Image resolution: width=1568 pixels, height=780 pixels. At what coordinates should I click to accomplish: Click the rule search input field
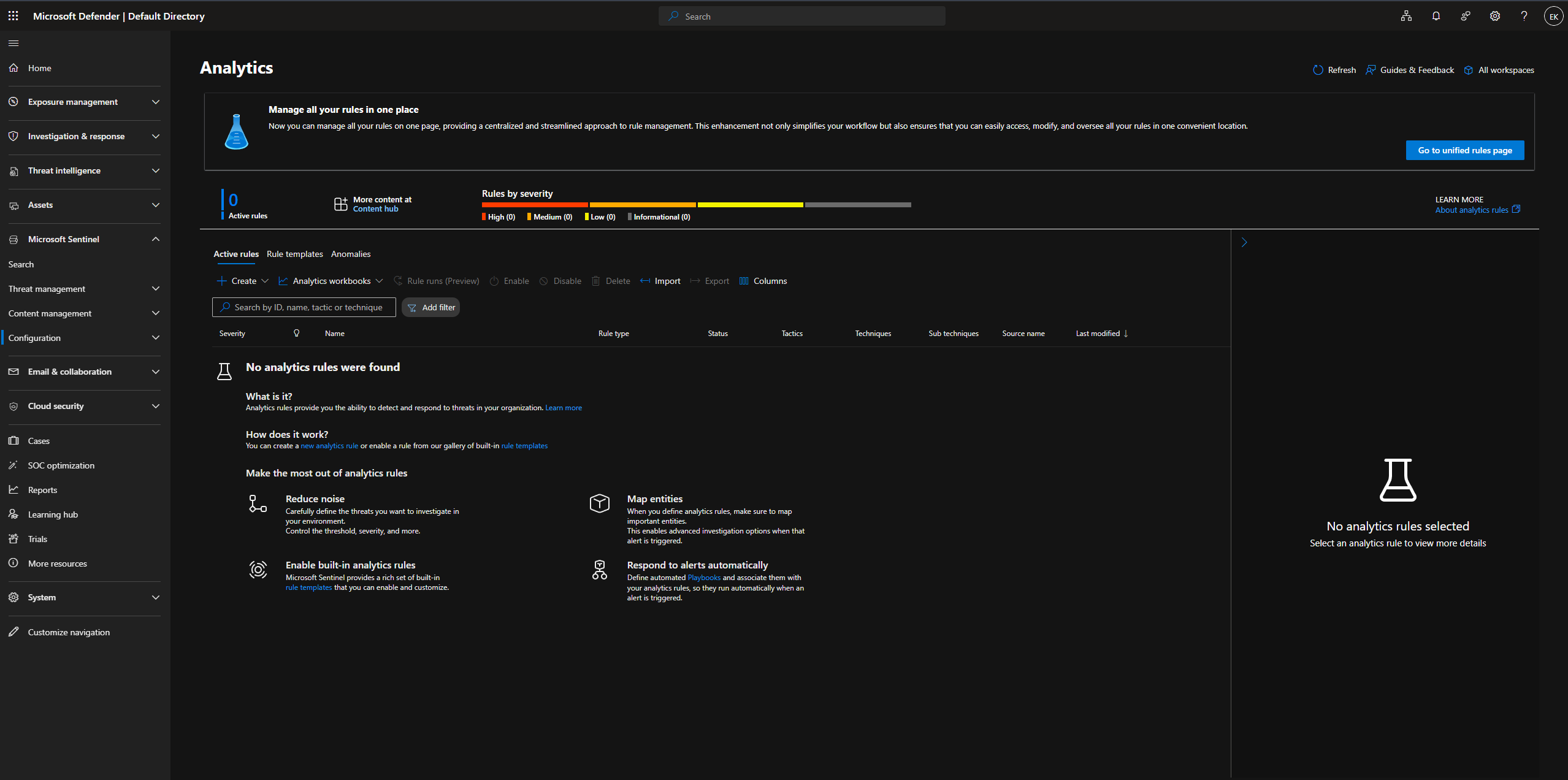click(x=308, y=307)
